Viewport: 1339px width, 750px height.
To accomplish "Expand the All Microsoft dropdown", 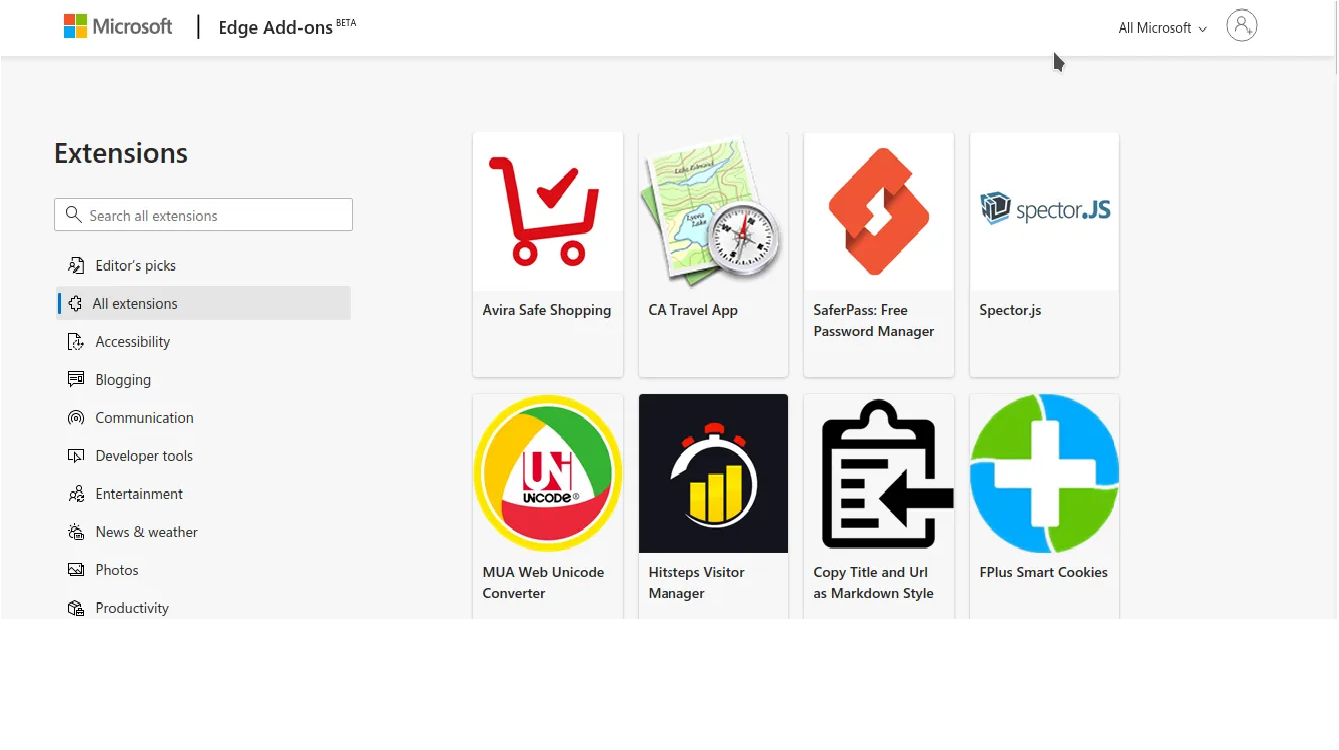I will point(1162,28).
